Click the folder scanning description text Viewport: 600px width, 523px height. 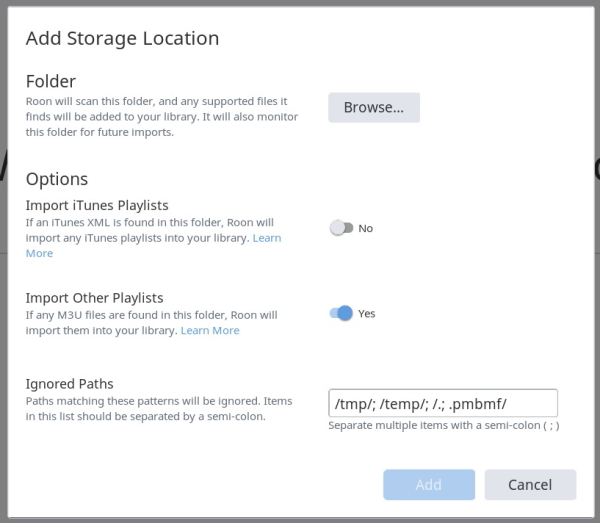tap(162, 117)
